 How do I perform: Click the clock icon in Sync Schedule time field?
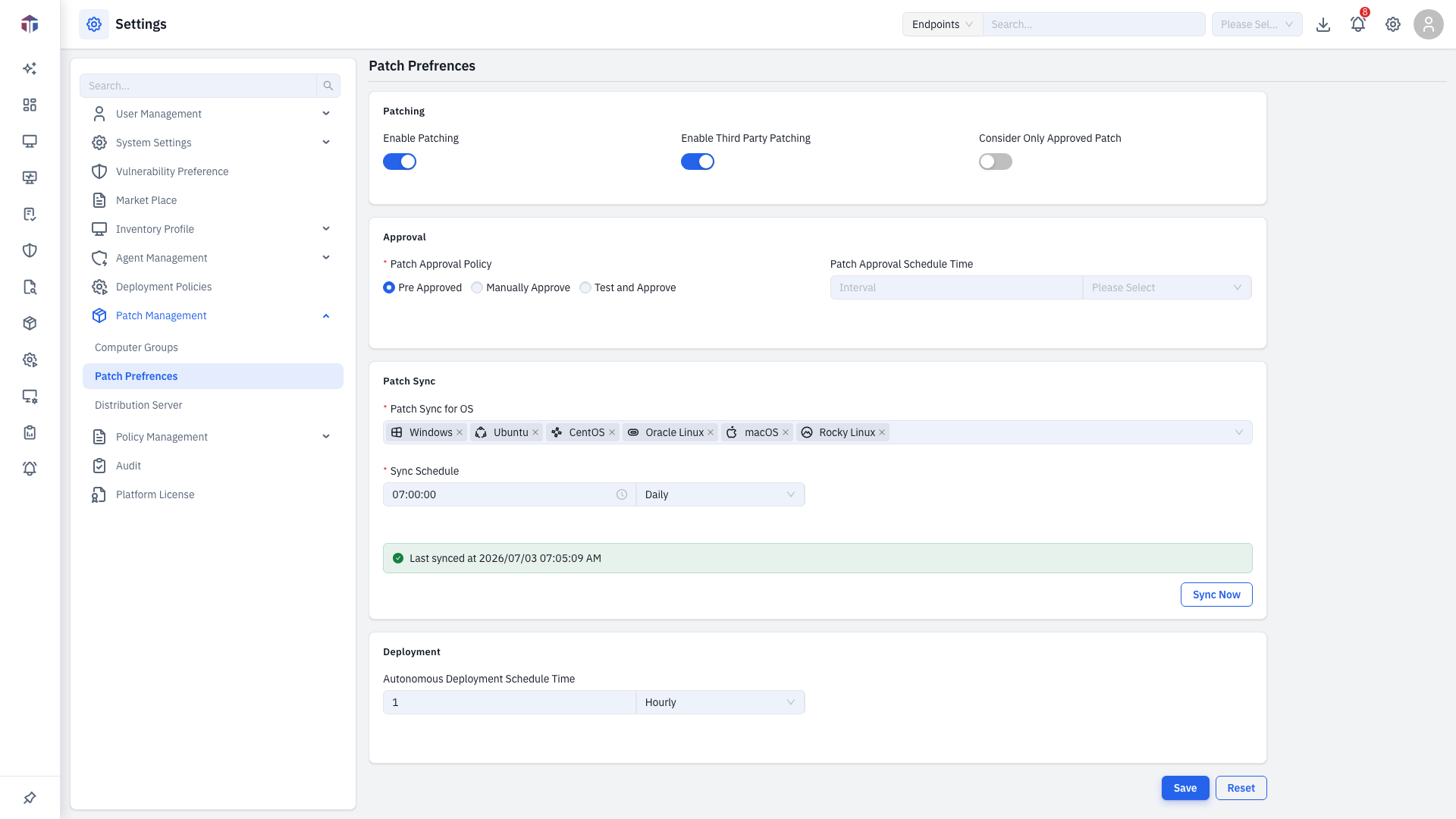click(x=622, y=494)
